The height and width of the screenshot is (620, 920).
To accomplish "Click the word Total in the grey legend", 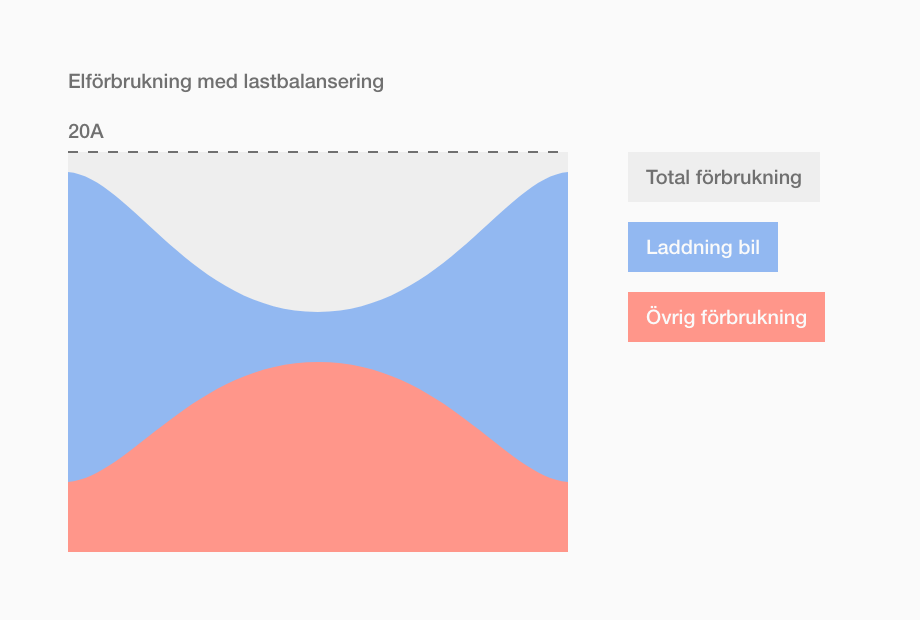I will click(x=668, y=177).
